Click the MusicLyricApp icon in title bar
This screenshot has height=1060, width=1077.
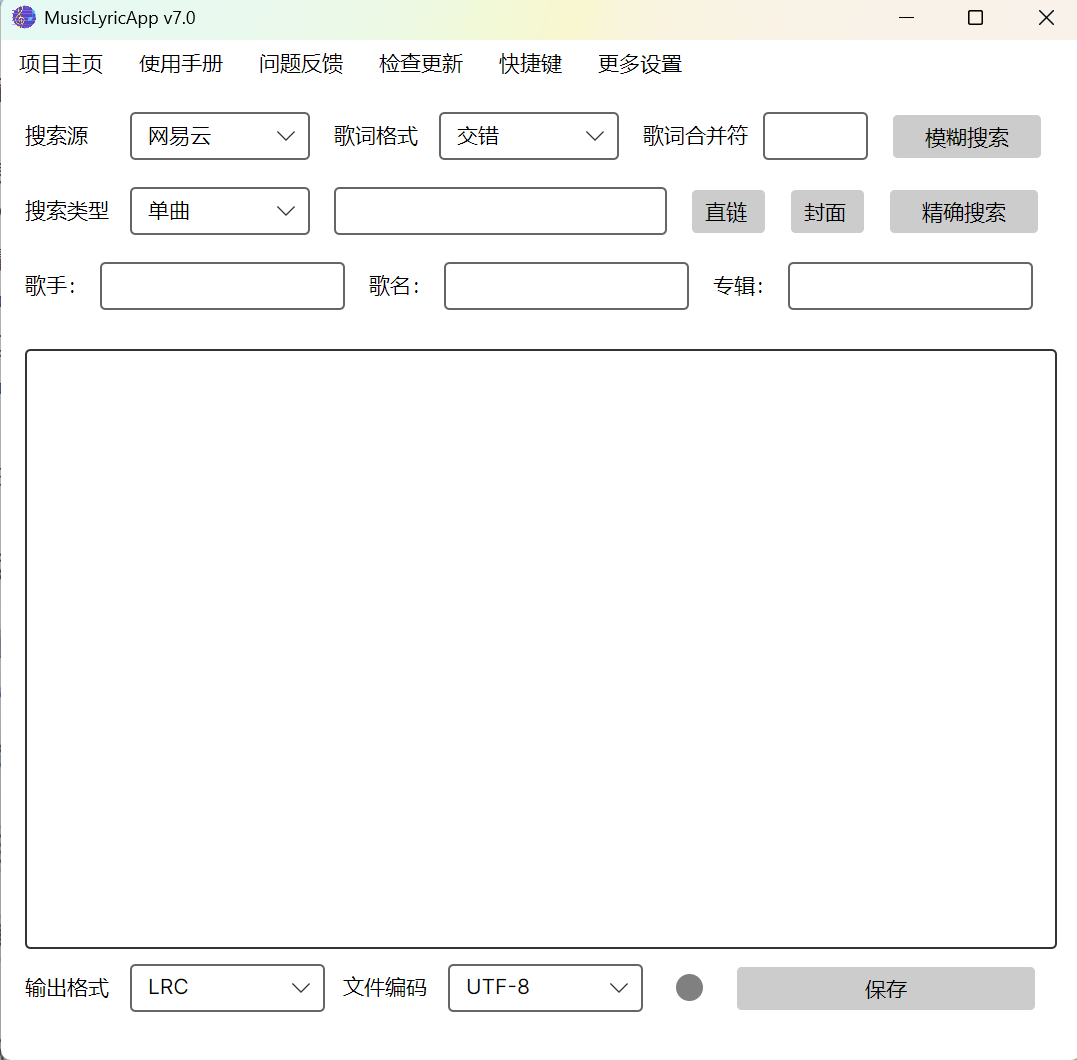click(24, 18)
